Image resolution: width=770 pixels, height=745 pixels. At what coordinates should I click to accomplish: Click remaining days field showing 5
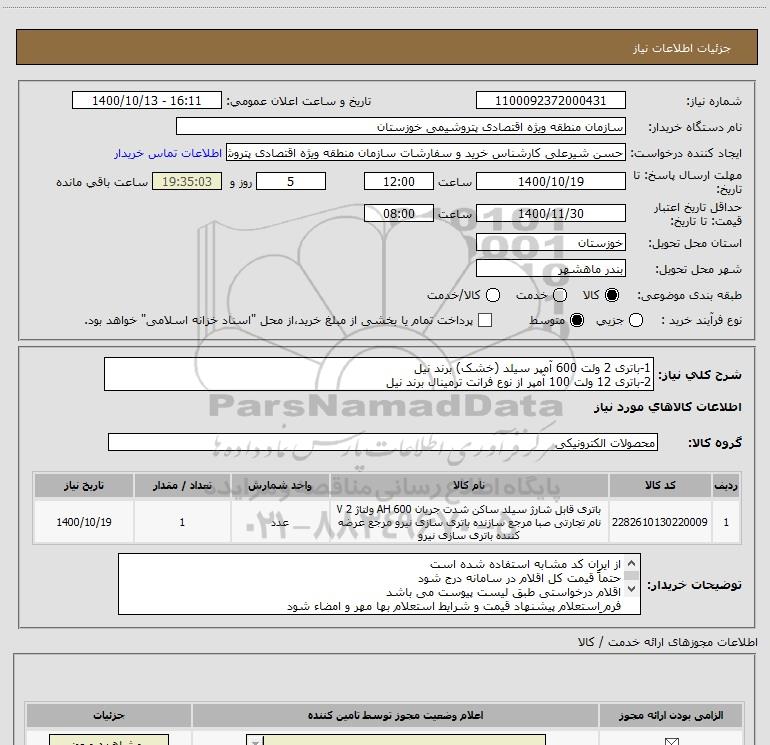click(x=291, y=181)
